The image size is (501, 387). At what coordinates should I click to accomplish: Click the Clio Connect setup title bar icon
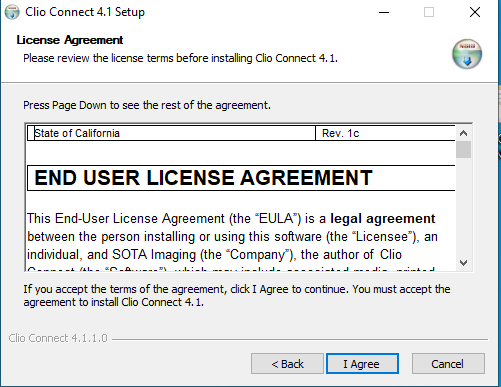tap(12, 12)
